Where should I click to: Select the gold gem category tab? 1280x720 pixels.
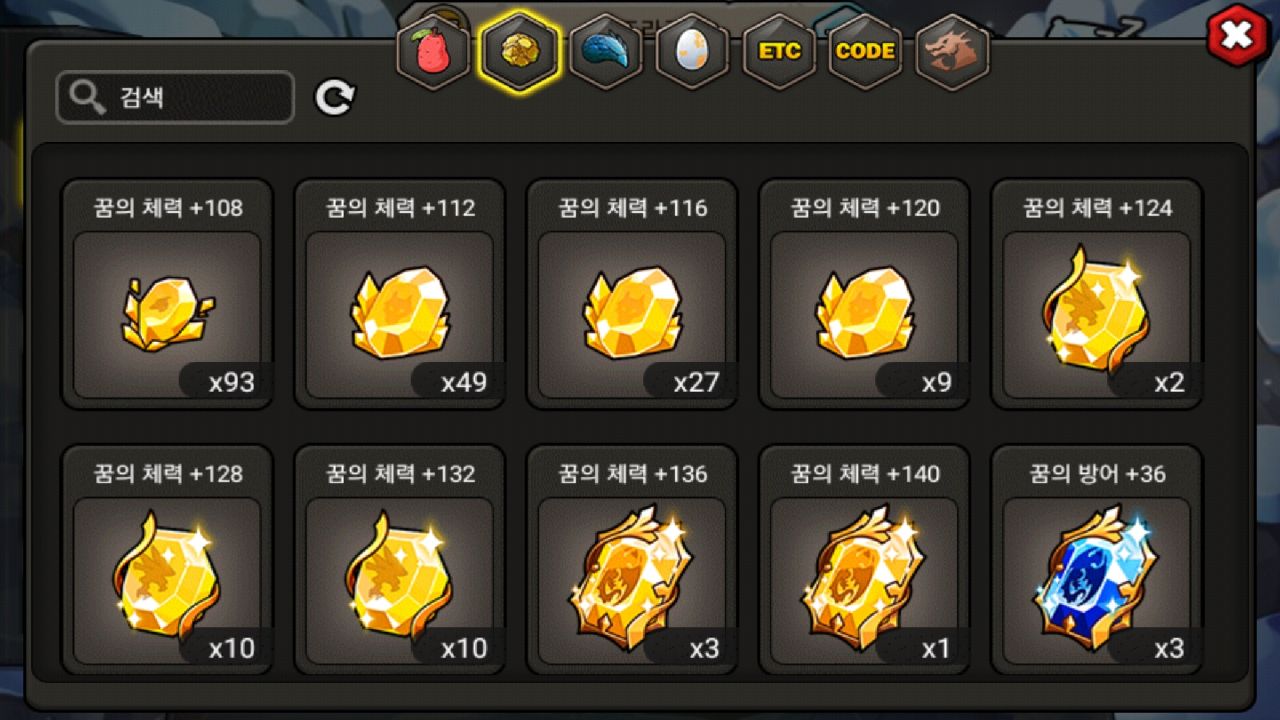click(x=519, y=52)
